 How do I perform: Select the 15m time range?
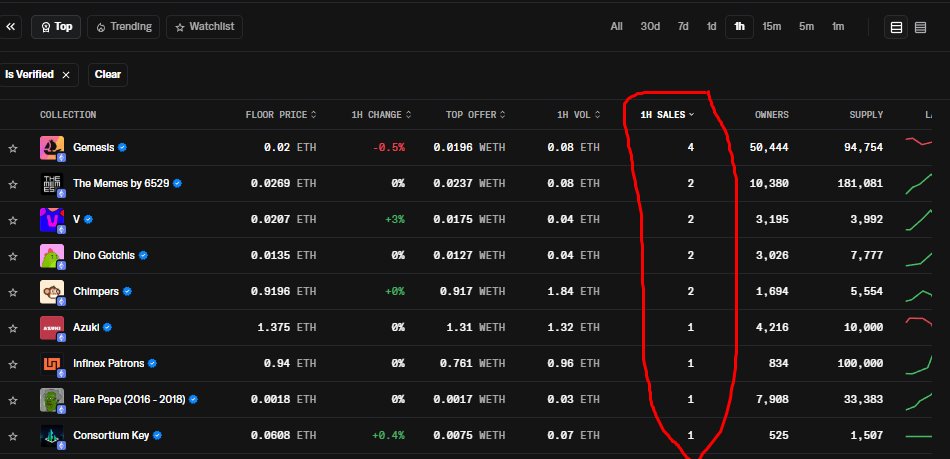[x=771, y=27]
